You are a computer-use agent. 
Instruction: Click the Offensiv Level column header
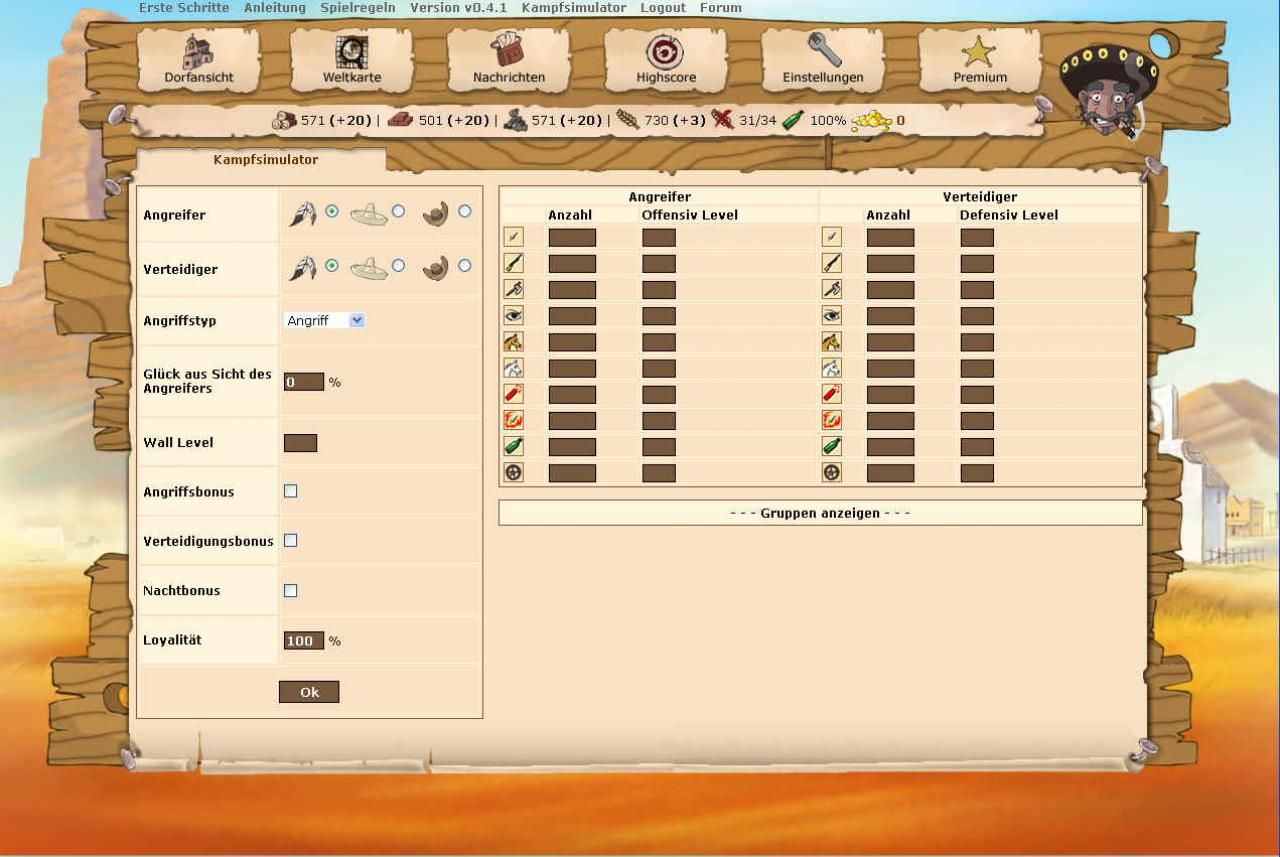point(690,215)
